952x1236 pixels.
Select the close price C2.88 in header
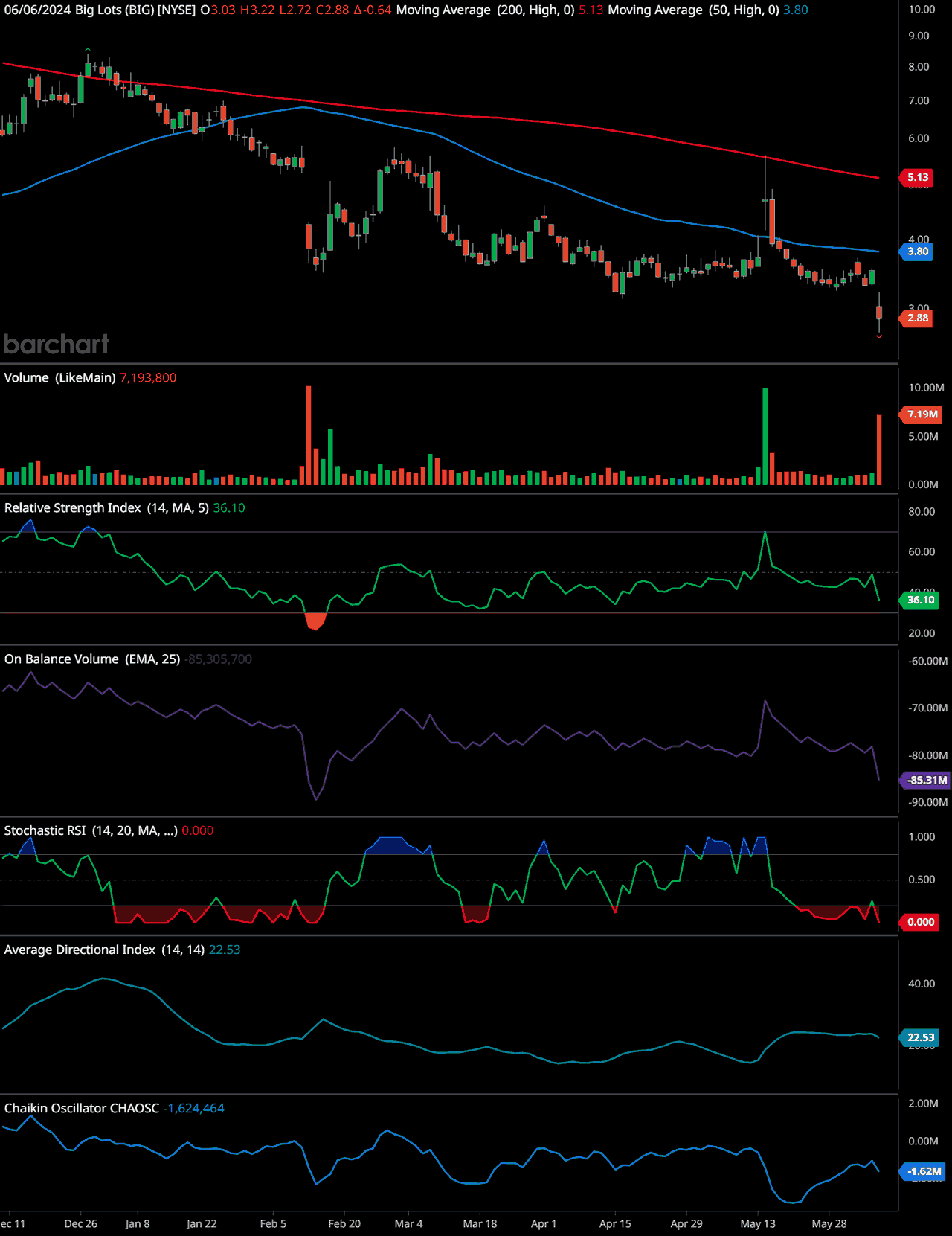[332, 10]
